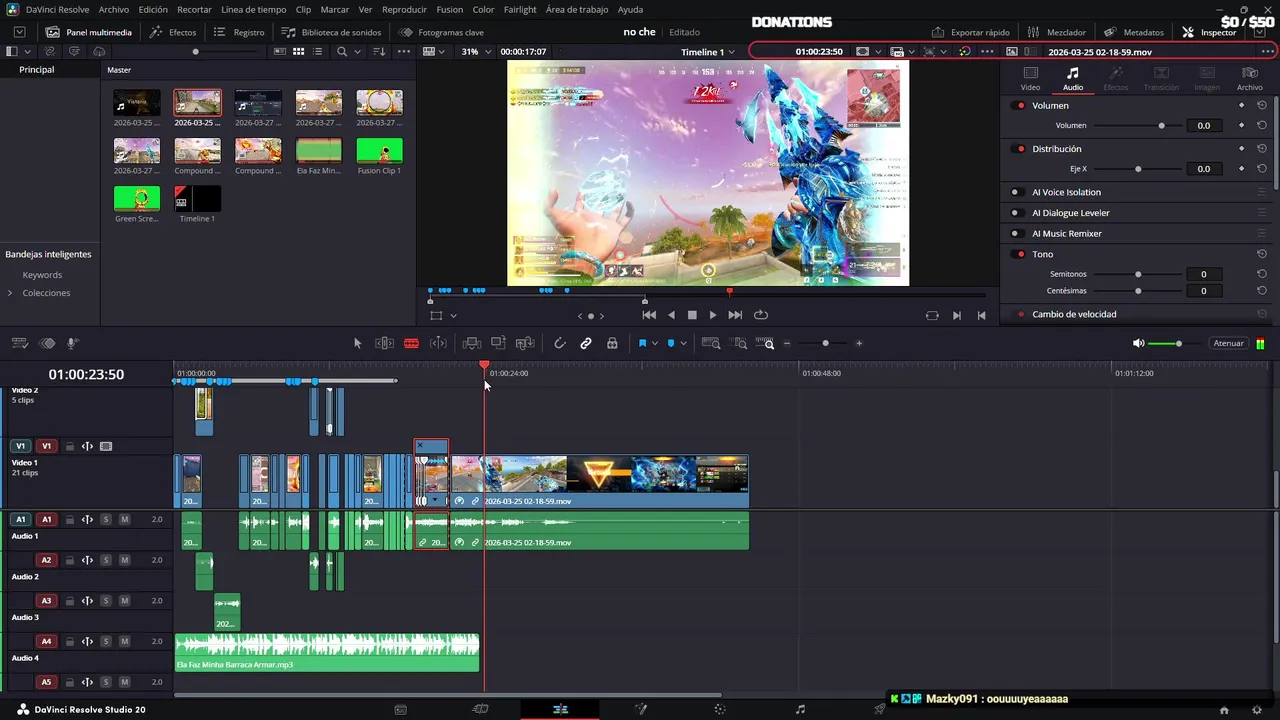Switch Inspector to the Video tab

[x=1030, y=78]
